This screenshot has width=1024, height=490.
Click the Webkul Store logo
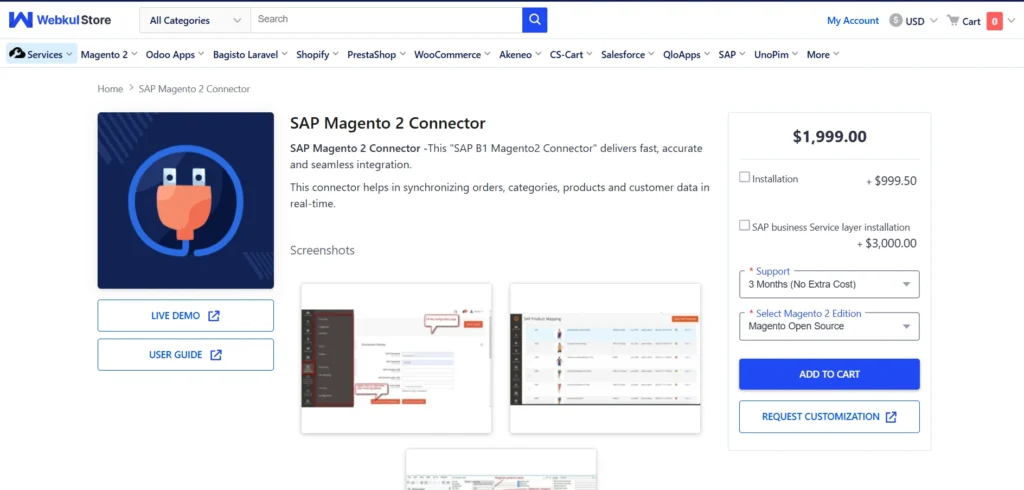(59, 20)
